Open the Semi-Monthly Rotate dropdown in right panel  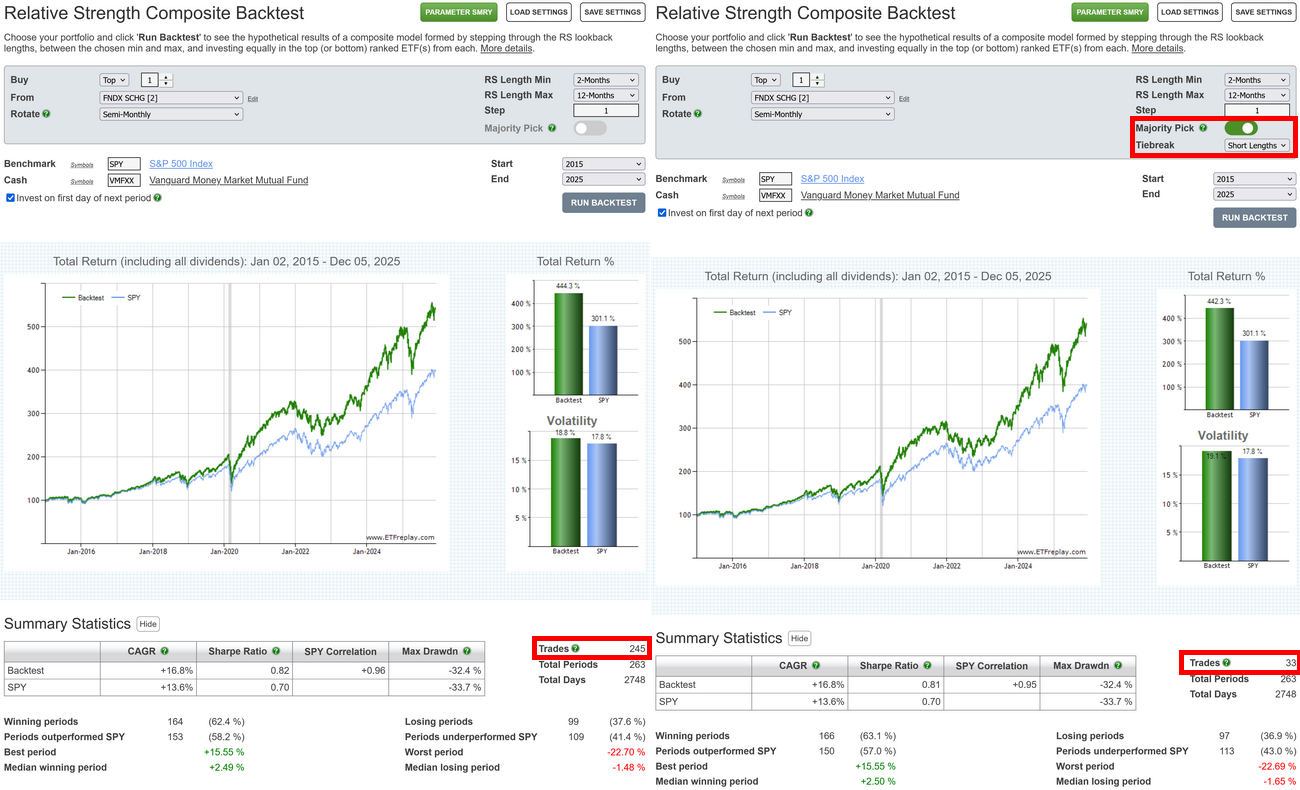(x=822, y=114)
